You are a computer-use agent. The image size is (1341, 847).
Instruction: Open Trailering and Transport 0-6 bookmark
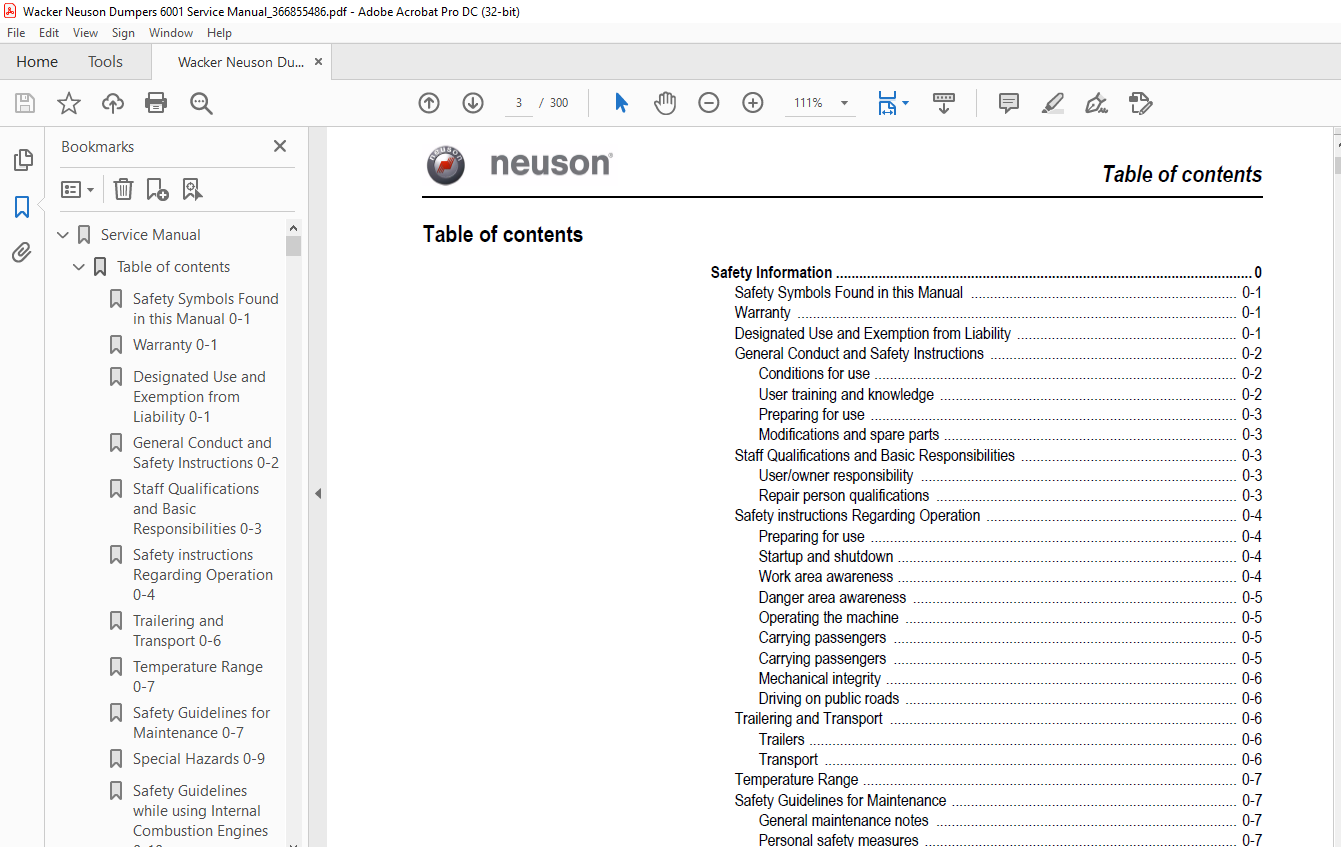click(x=178, y=631)
